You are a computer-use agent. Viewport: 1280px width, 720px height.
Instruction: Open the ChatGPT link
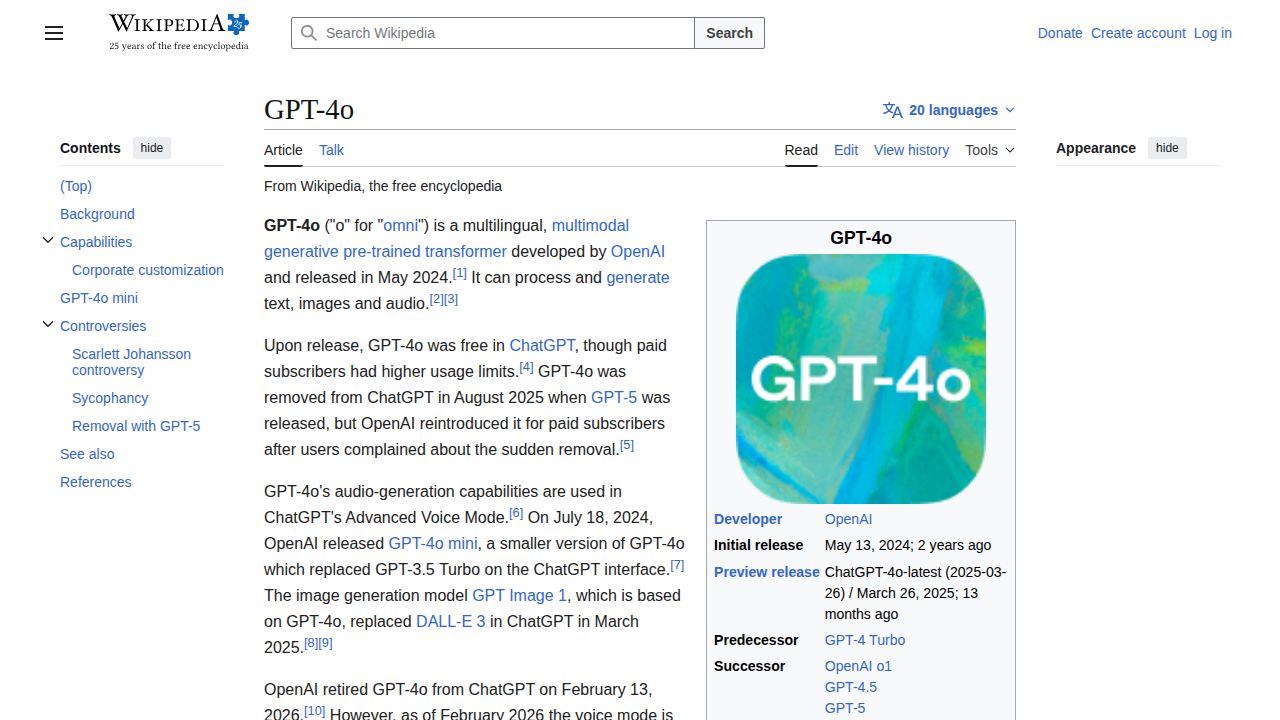click(542, 345)
